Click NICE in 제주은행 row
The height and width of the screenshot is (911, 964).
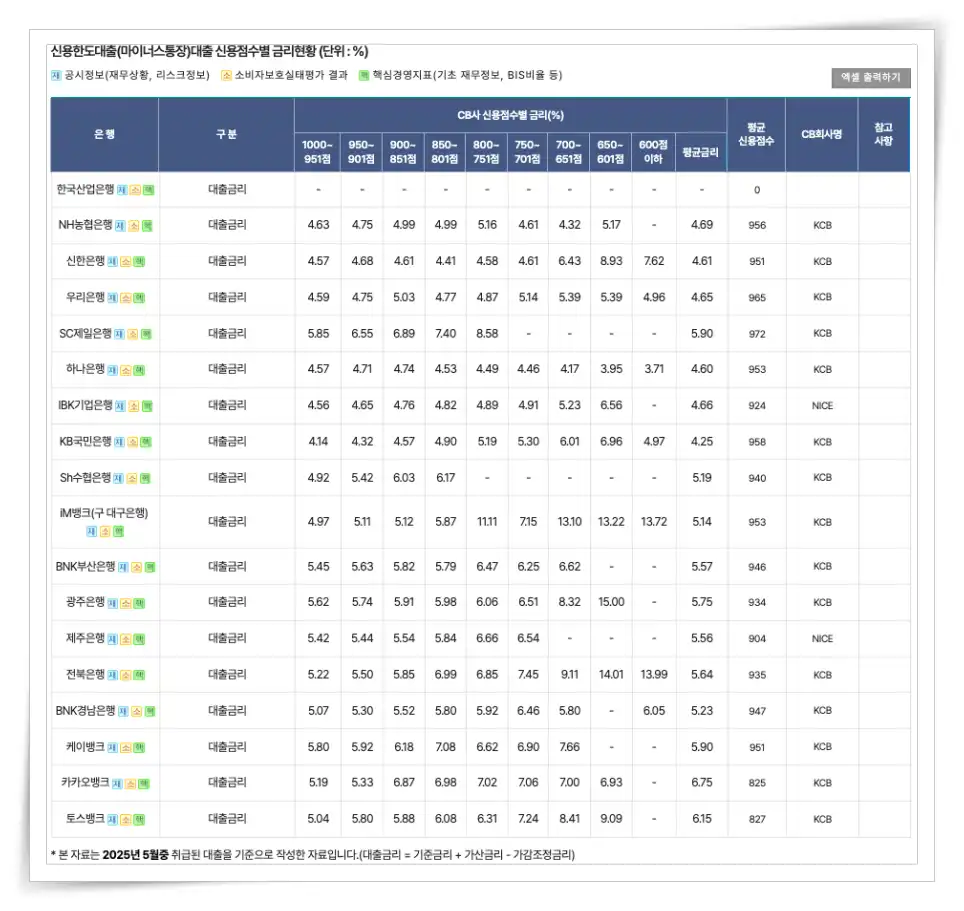822,639
